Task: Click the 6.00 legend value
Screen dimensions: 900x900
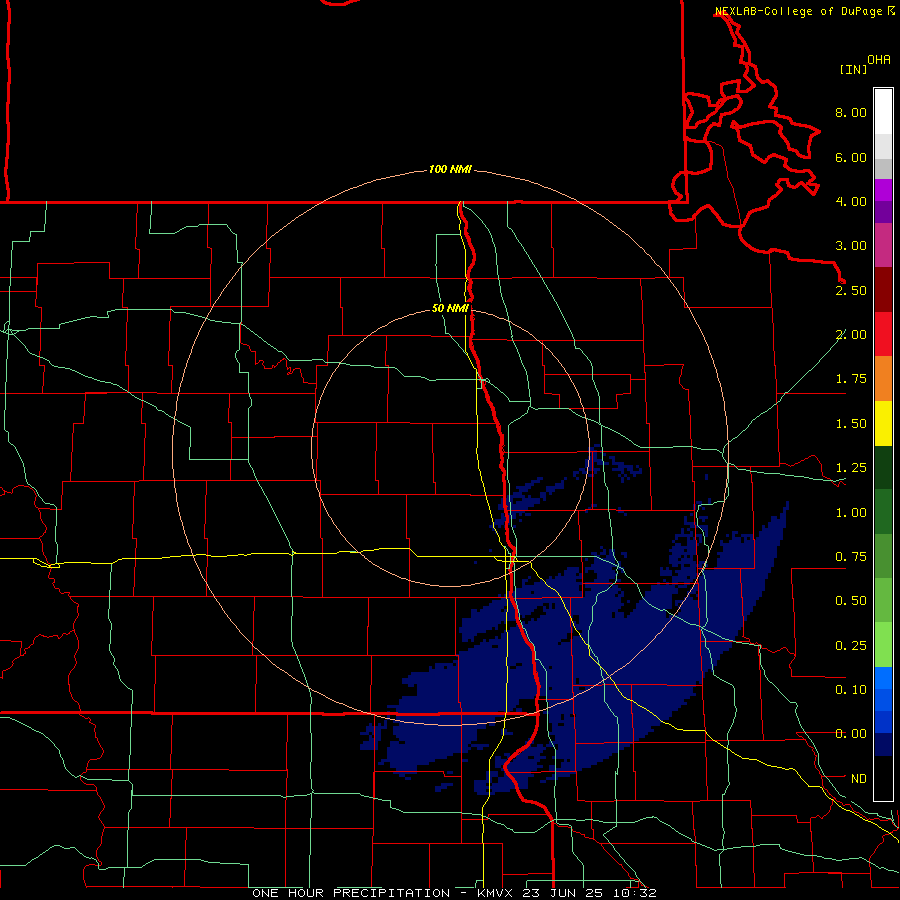Action: point(851,157)
